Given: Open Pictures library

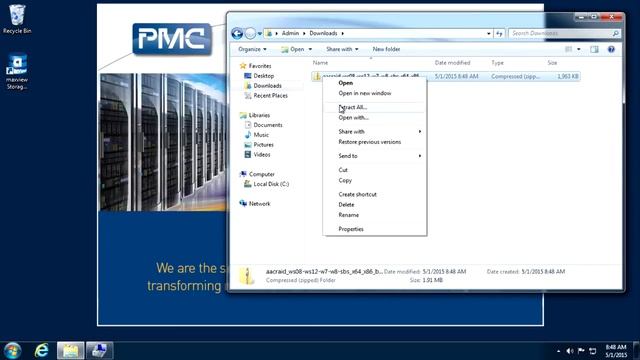Looking at the screenshot, I should pos(259,145).
